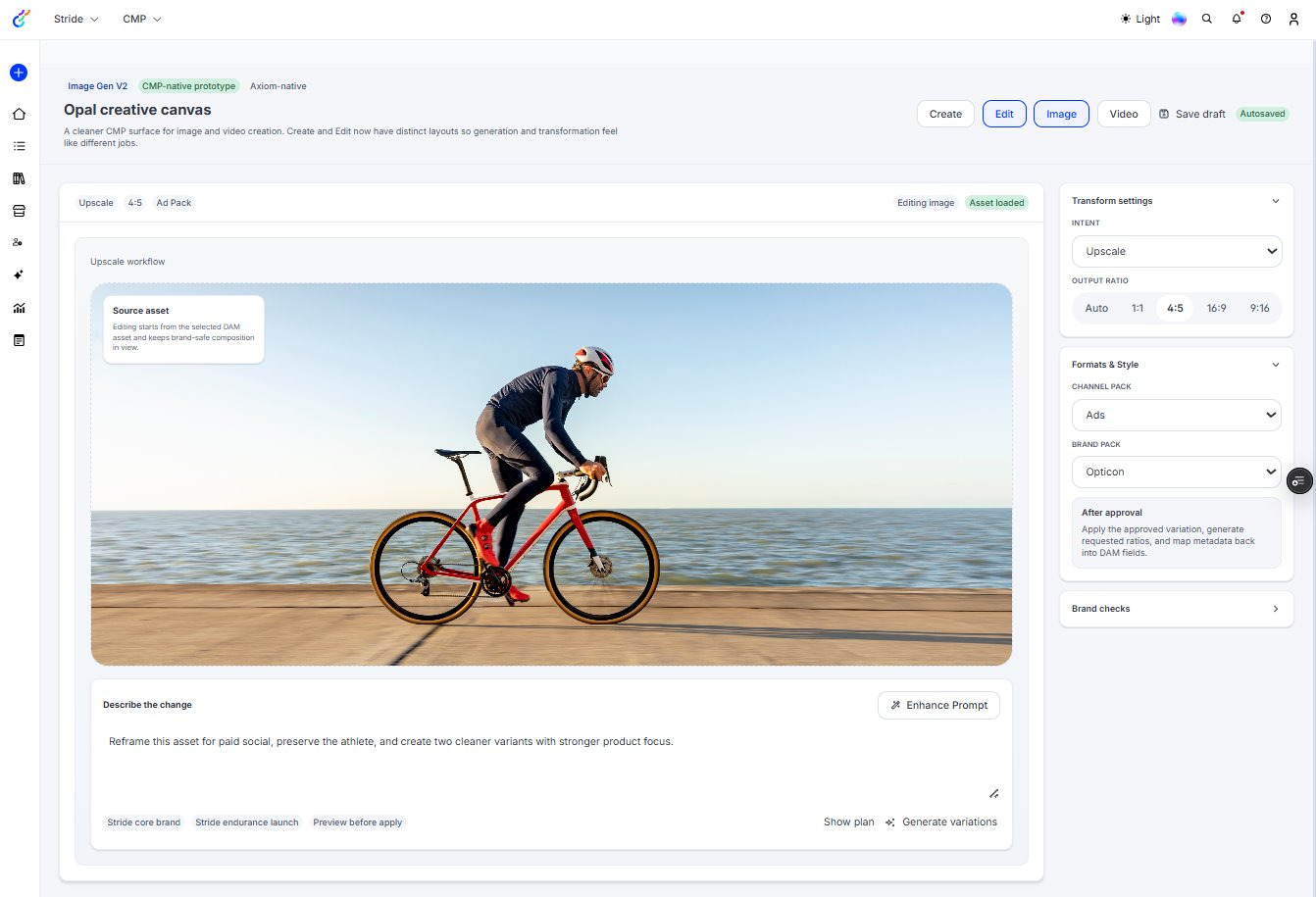1316x897 pixels.
Task: Click the Show plan link
Action: point(847,822)
